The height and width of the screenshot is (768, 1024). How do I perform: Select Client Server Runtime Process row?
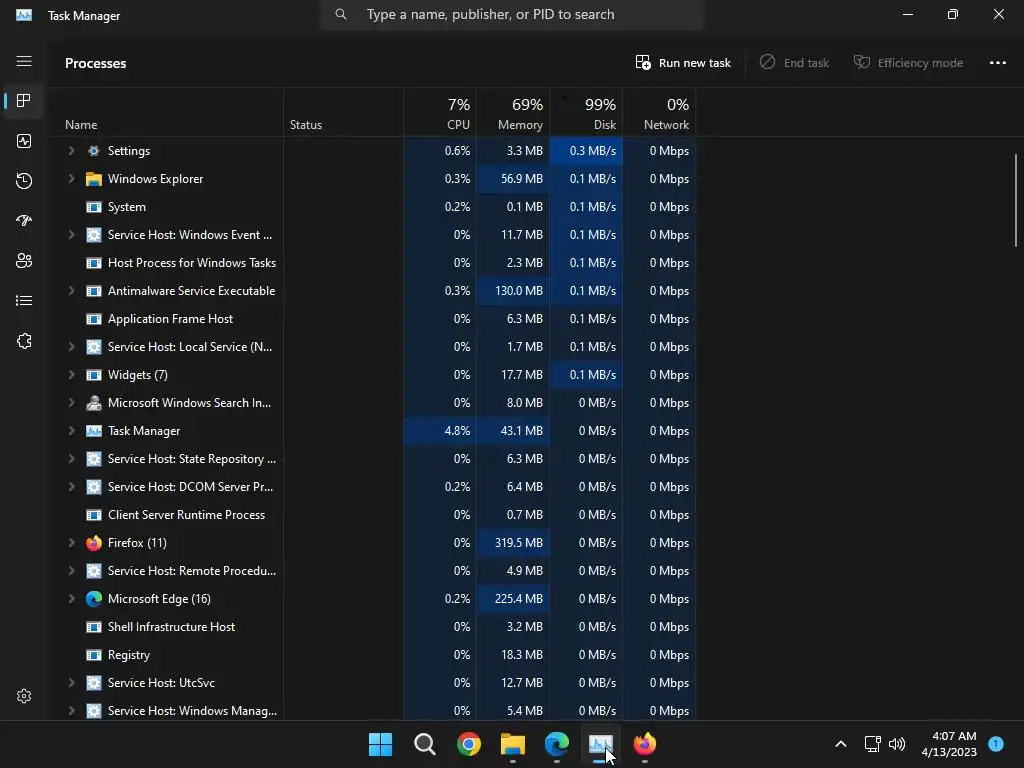pos(374,515)
